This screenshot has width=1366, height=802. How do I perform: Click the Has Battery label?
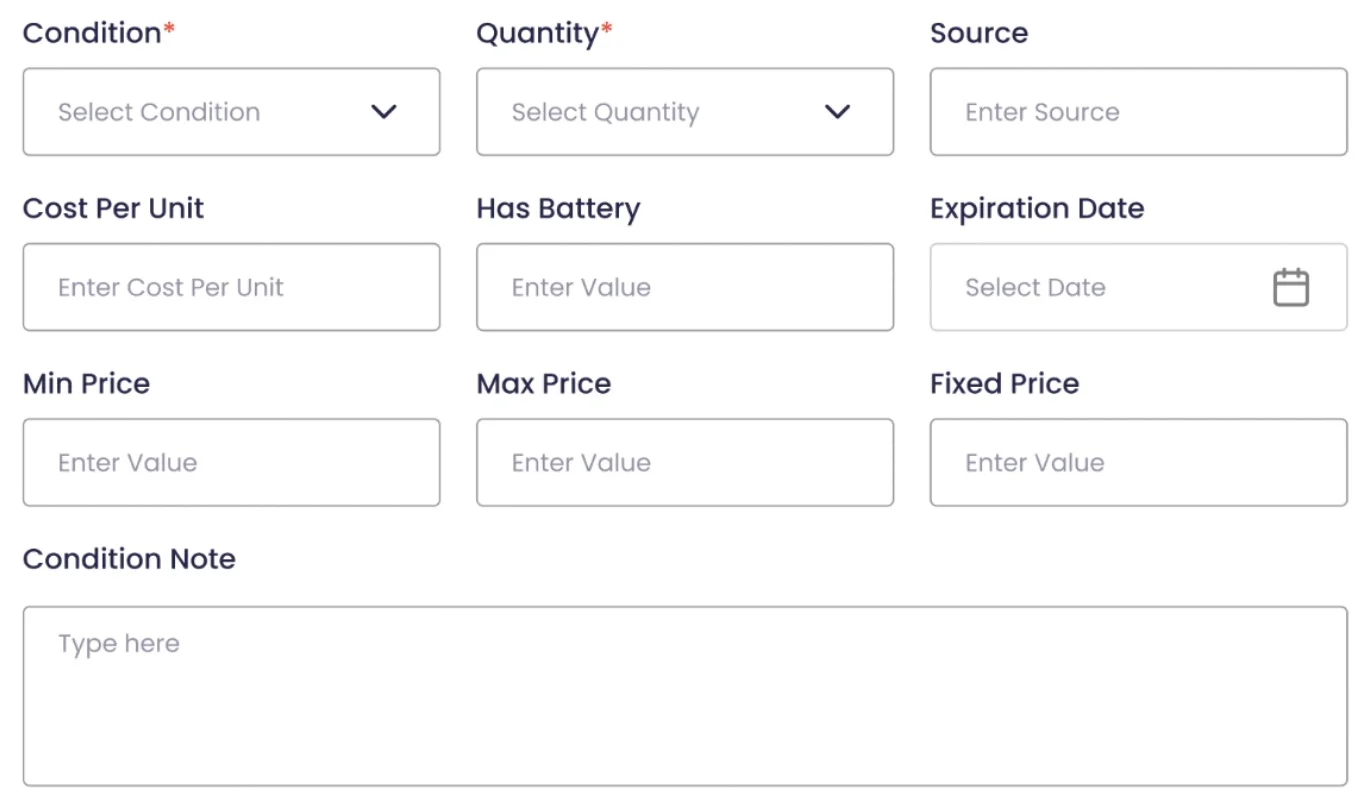coord(558,208)
